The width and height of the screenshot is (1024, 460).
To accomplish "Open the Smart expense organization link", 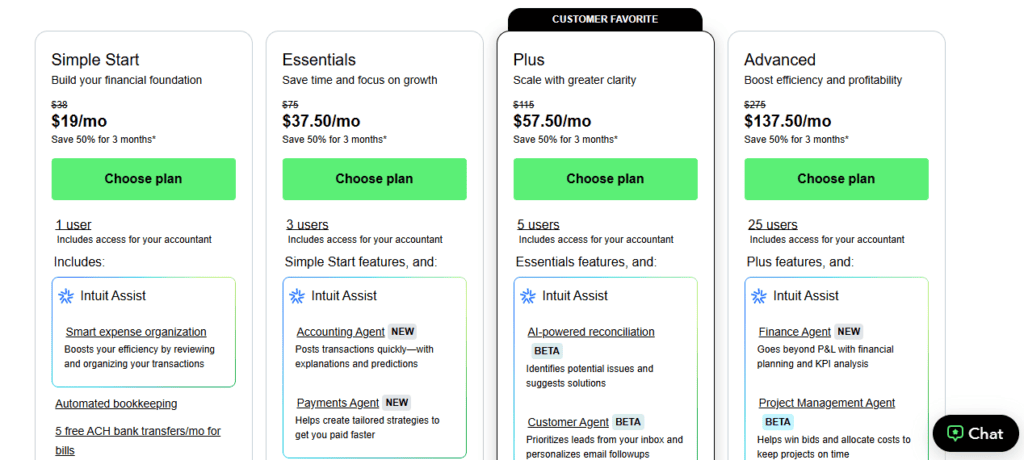I will 136,332.
